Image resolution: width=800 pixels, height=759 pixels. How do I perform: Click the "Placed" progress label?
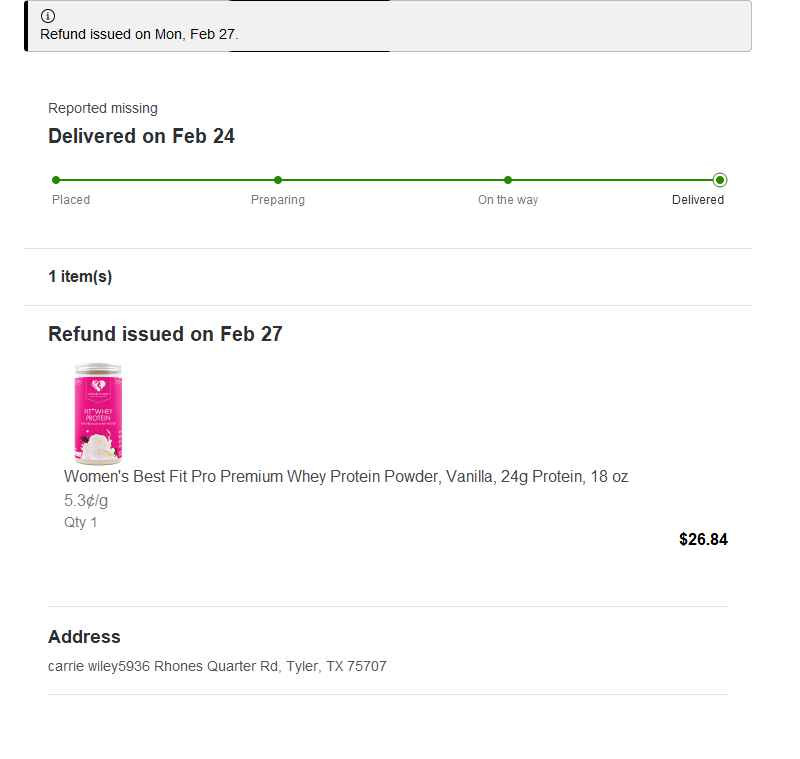coord(71,200)
